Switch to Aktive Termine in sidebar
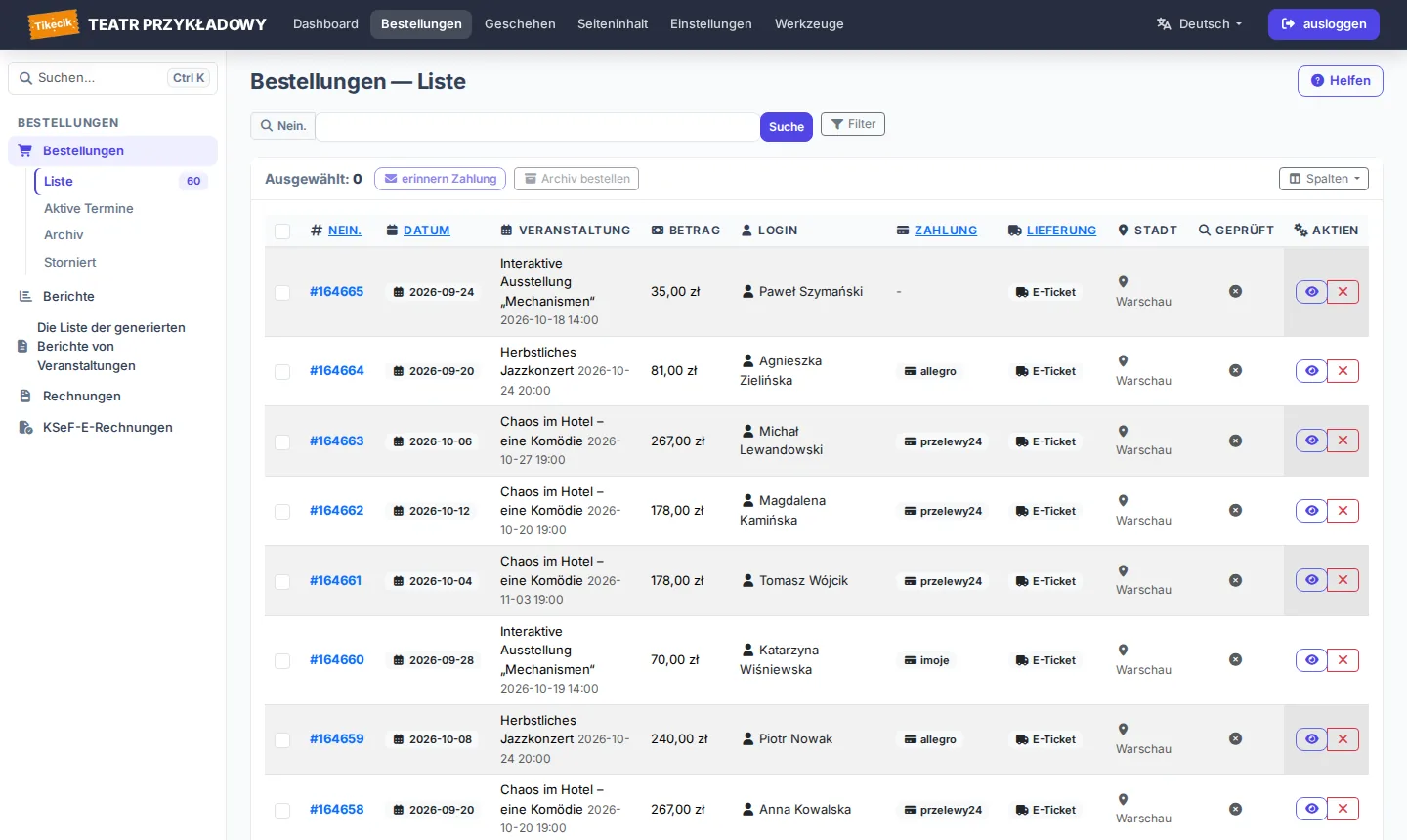Screen dimensions: 1407x840 [89, 209]
